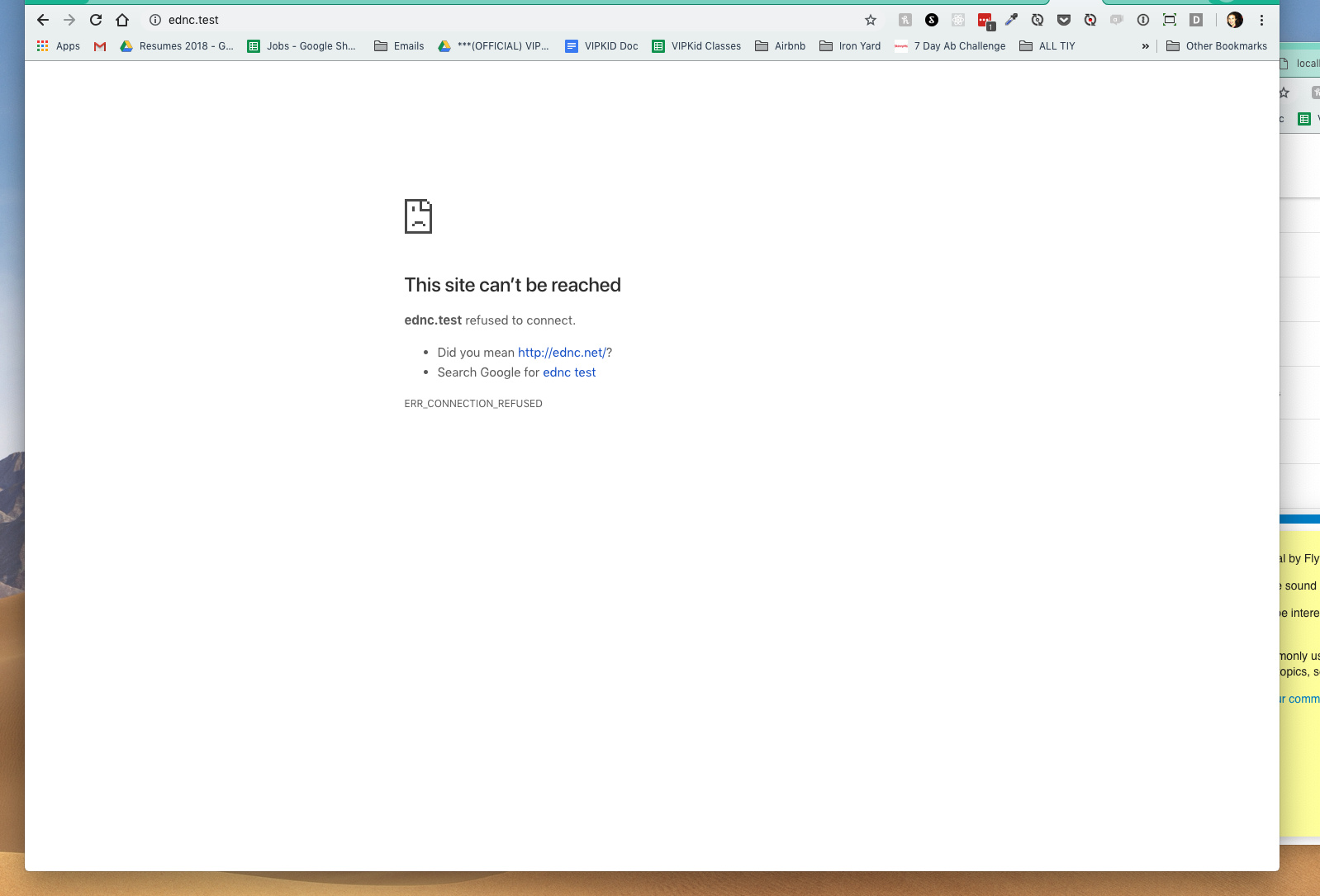Open the VIPKID Doc bookmark
Viewport: 1320px width, 896px height.
(601, 46)
